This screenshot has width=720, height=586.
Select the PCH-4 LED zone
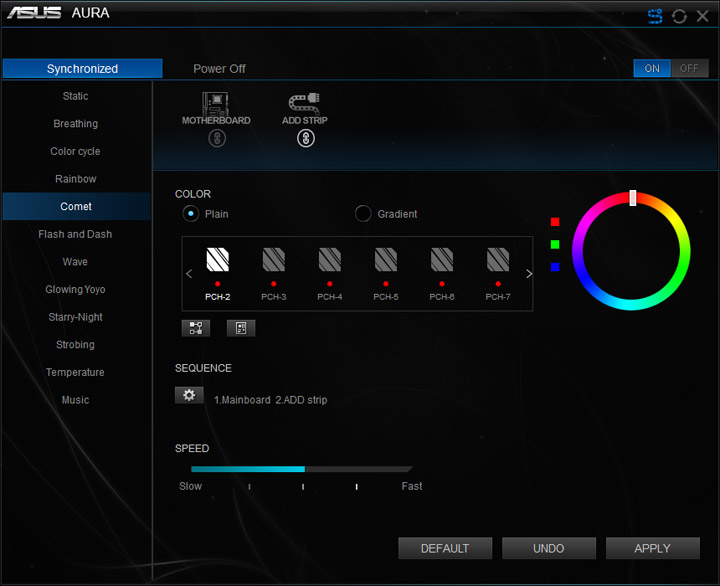330,274
